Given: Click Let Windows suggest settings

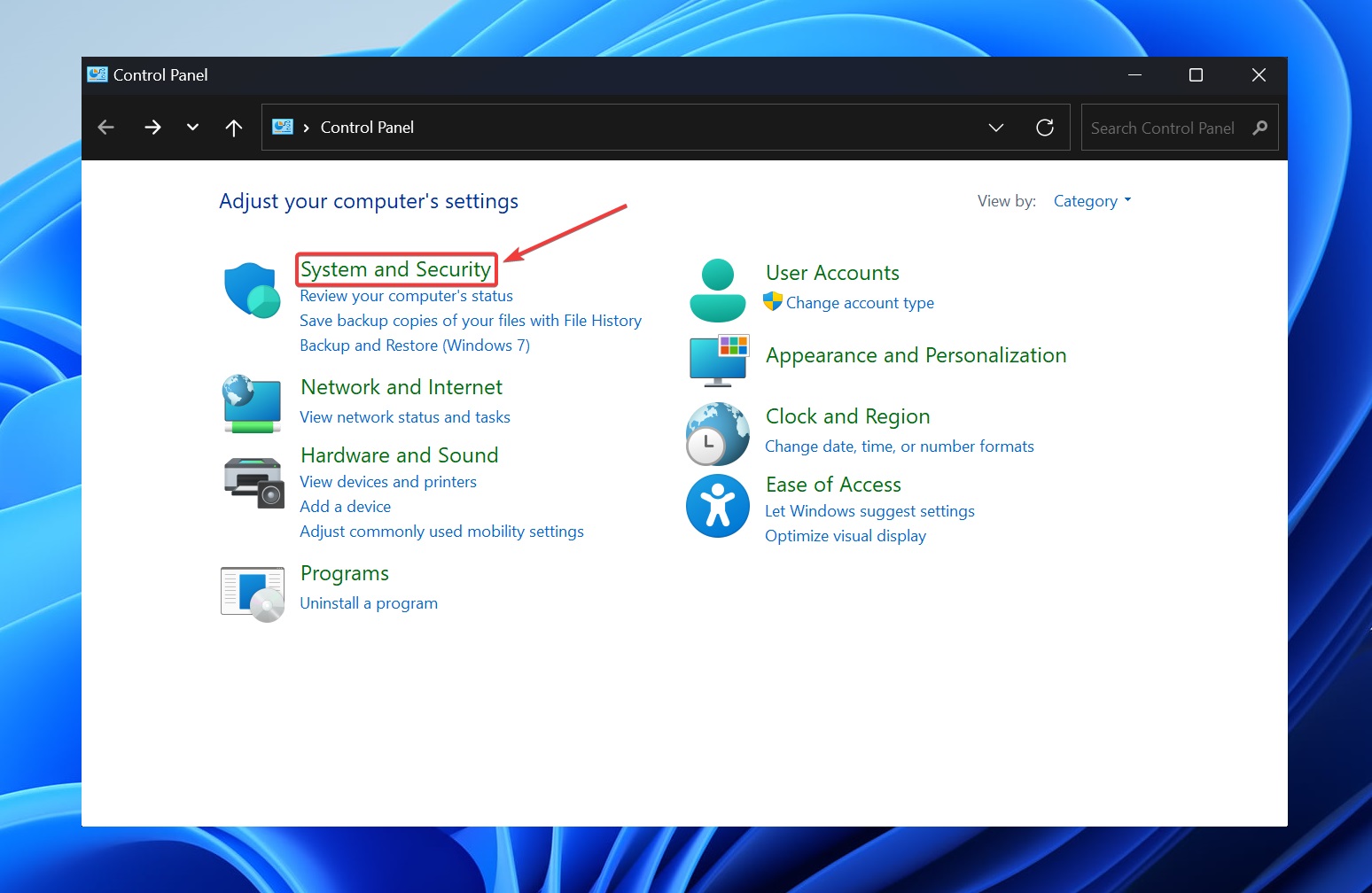Looking at the screenshot, I should 869,511.
